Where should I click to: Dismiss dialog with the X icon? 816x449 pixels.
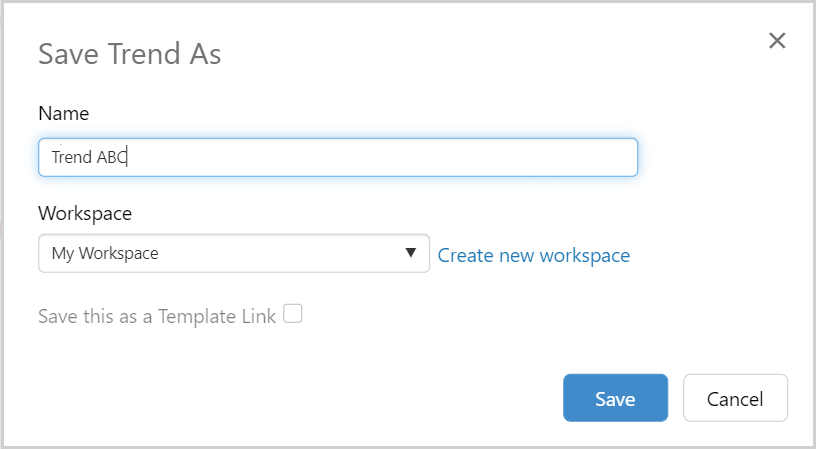pyautogui.click(x=777, y=41)
